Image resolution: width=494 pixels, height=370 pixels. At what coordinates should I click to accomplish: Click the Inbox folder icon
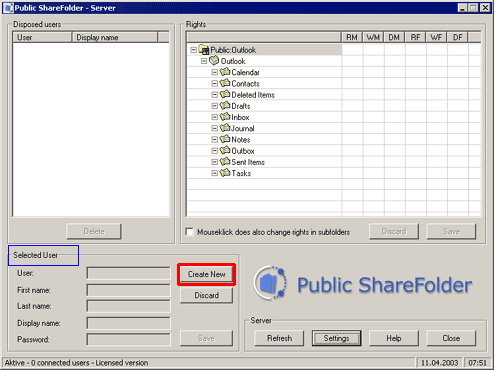click(225, 117)
